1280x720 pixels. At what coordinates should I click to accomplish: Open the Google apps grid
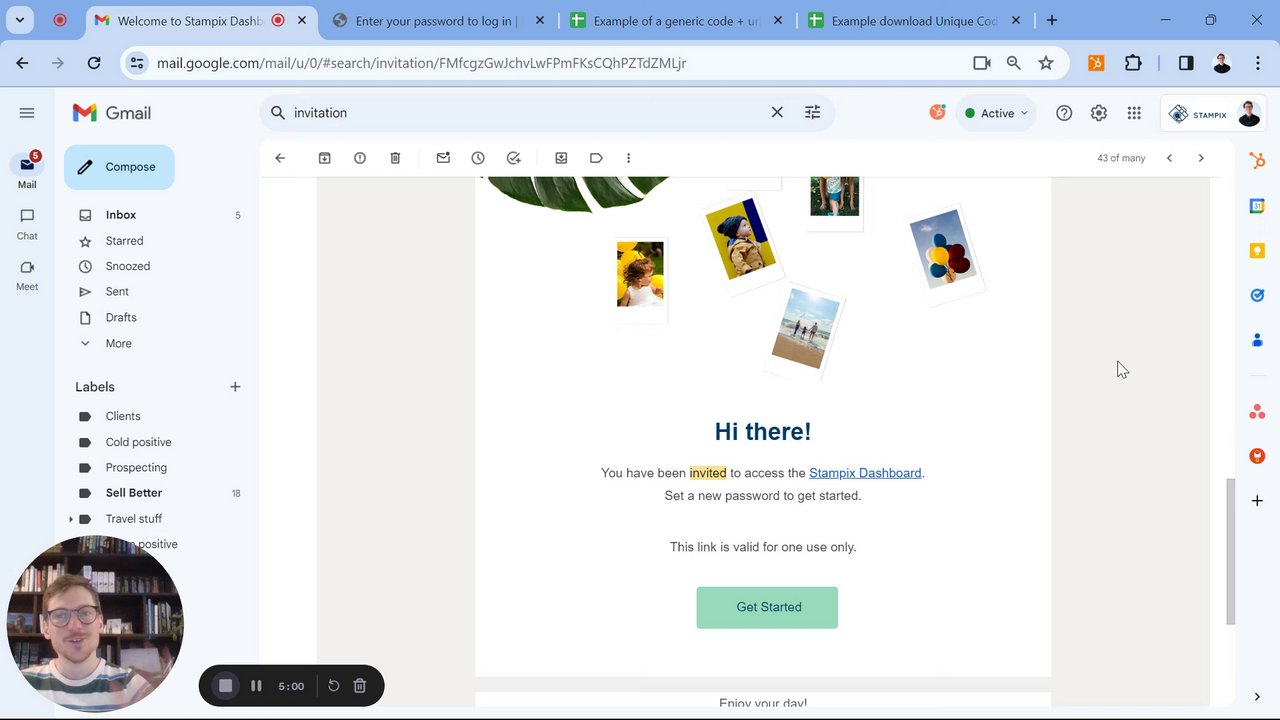click(x=1134, y=113)
